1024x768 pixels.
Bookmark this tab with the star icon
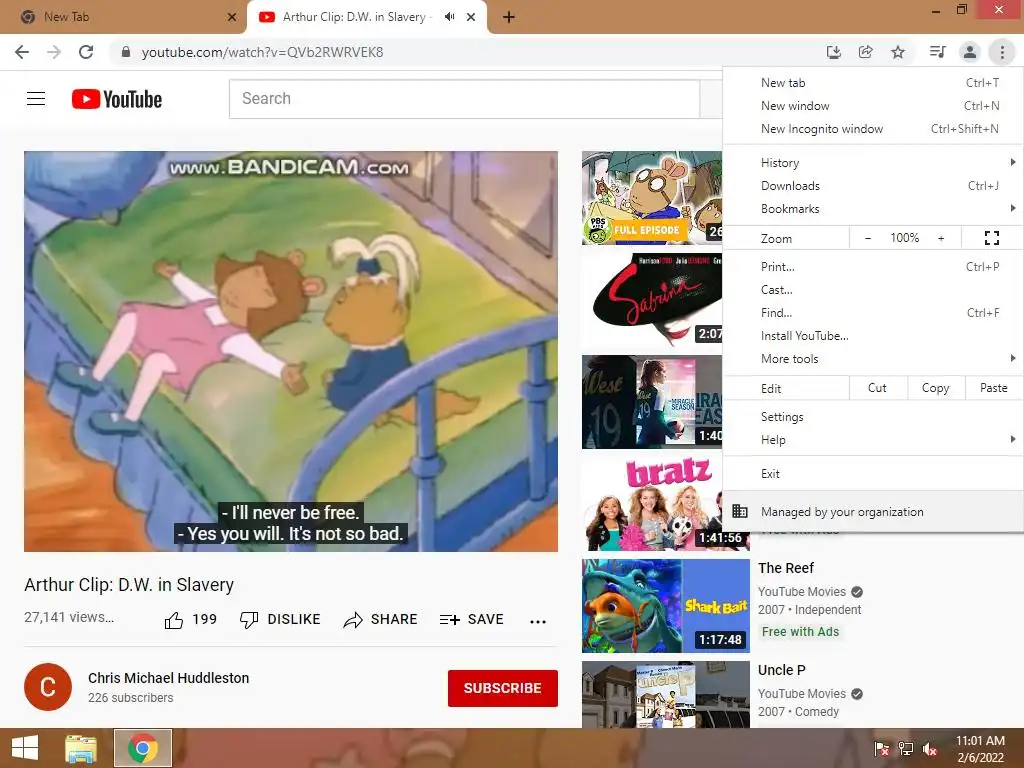(x=898, y=52)
